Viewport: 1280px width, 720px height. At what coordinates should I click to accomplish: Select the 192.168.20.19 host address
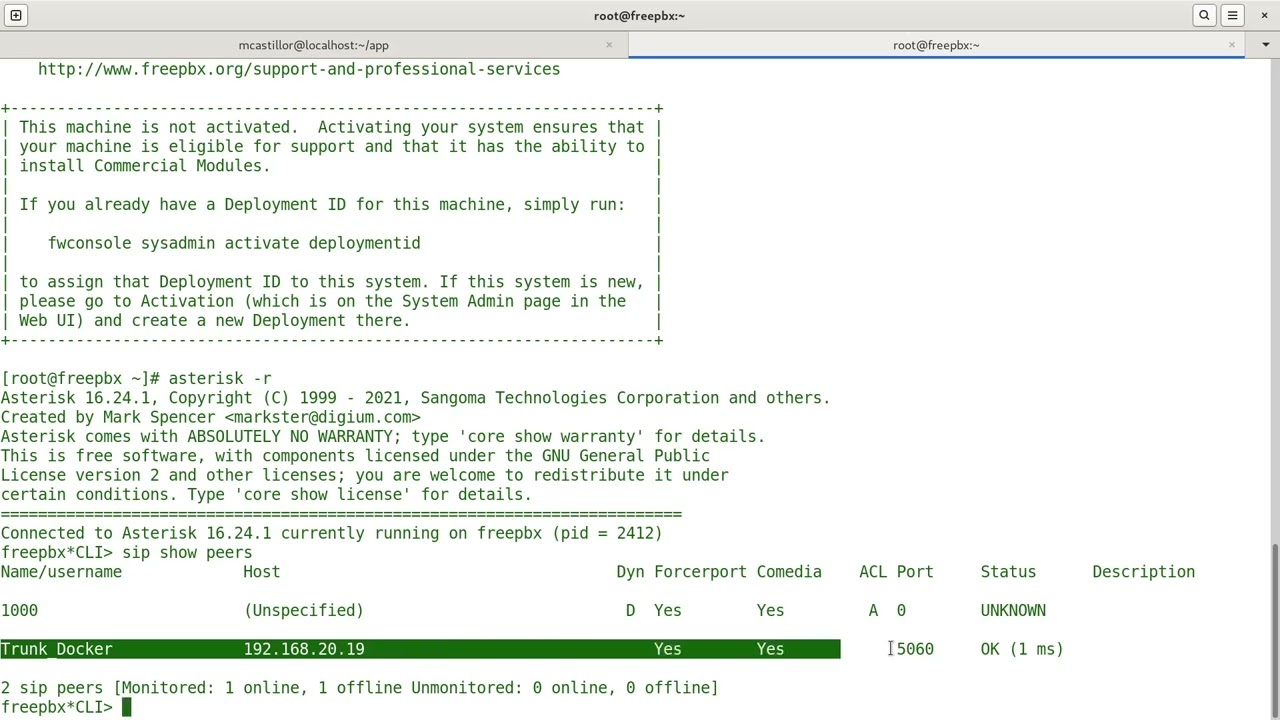coord(304,649)
